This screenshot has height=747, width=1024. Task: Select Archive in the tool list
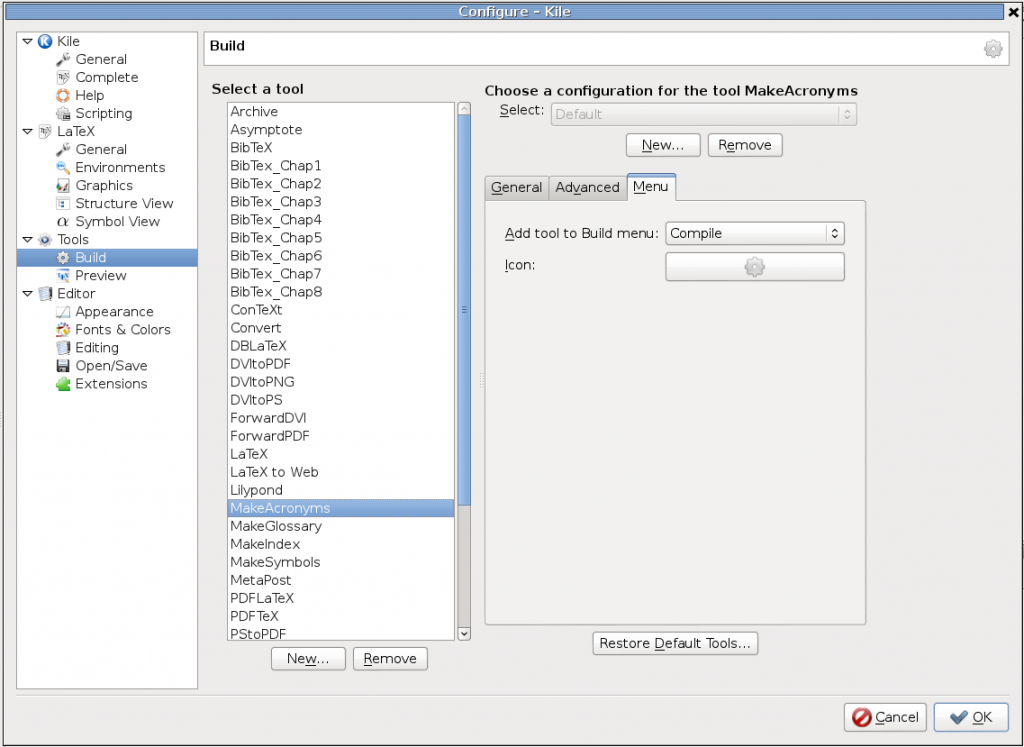[340, 112]
